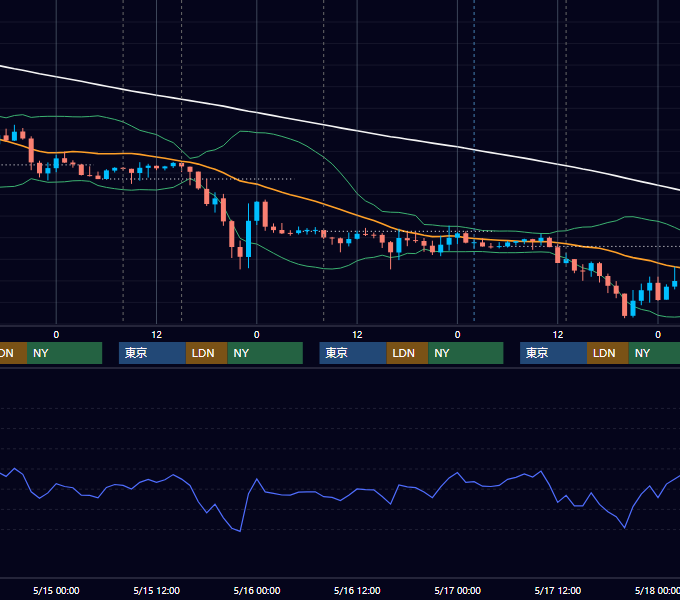Select the LDN session block on 5/17
Screen dimensions: 680x600
pyautogui.click(x=608, y=353)
